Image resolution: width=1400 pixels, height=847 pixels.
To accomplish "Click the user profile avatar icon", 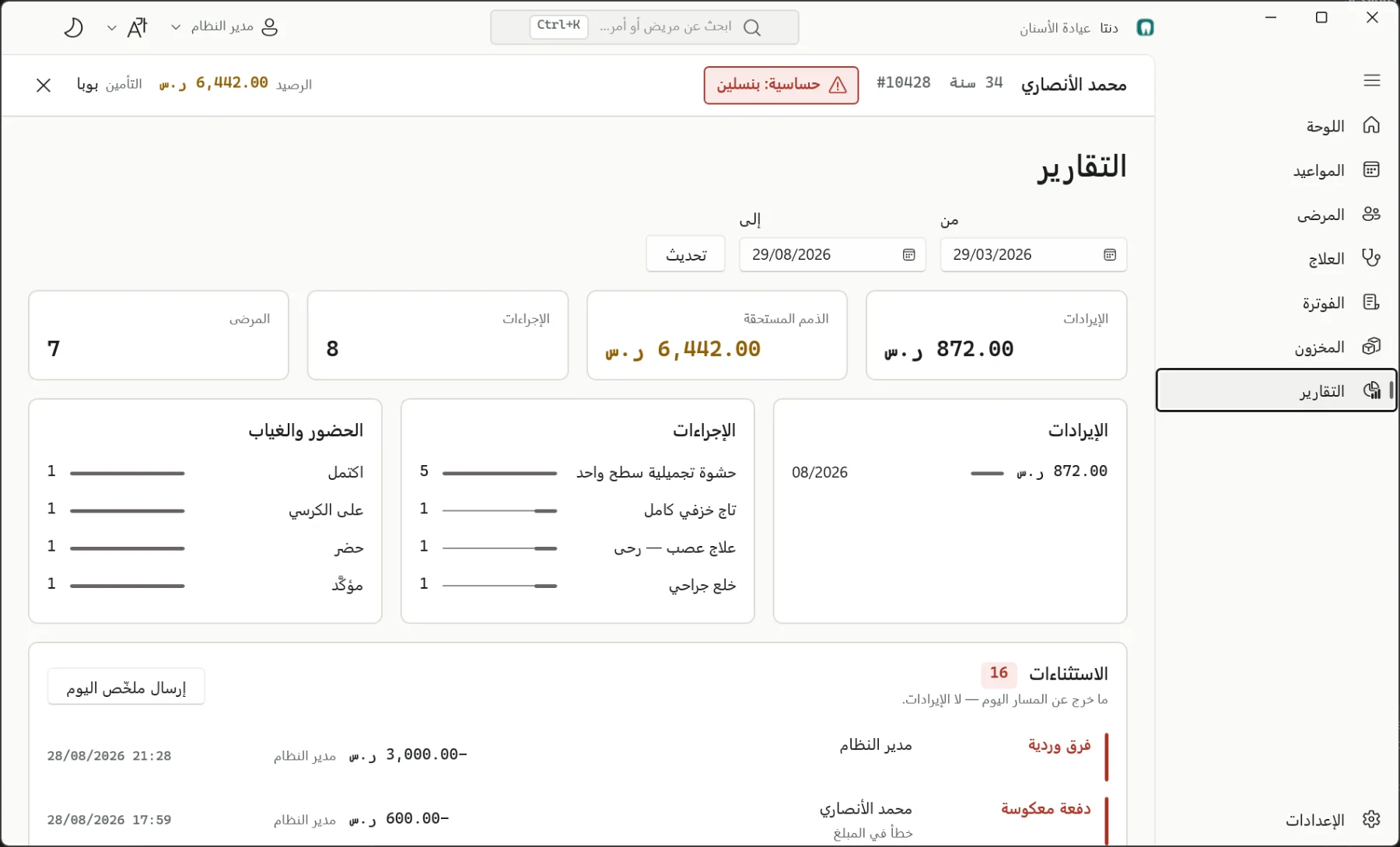I will click(x=270, y=27).
